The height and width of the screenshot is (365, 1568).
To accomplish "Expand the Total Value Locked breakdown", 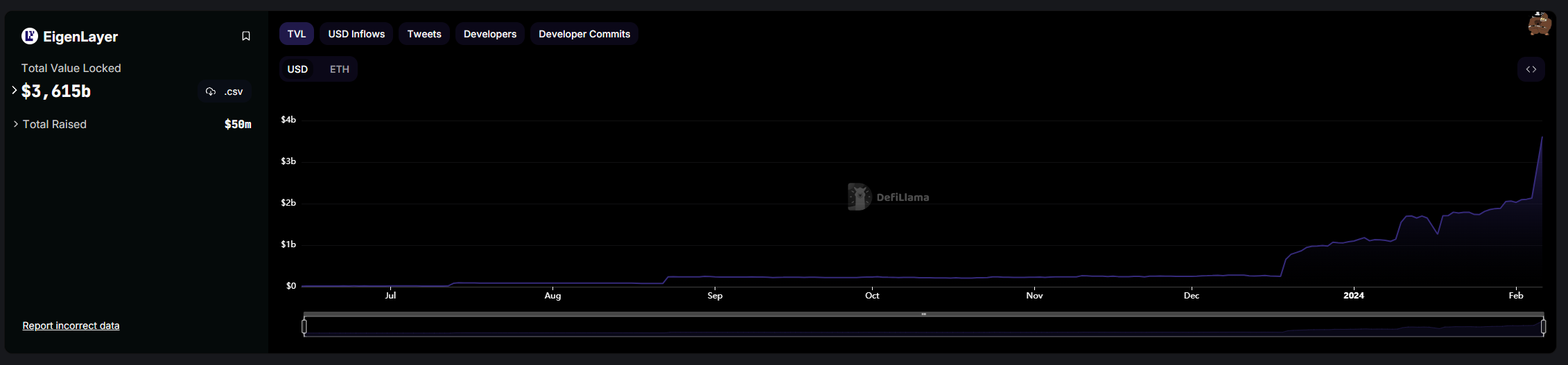I will pyautogui.click(x=15, y=90).
